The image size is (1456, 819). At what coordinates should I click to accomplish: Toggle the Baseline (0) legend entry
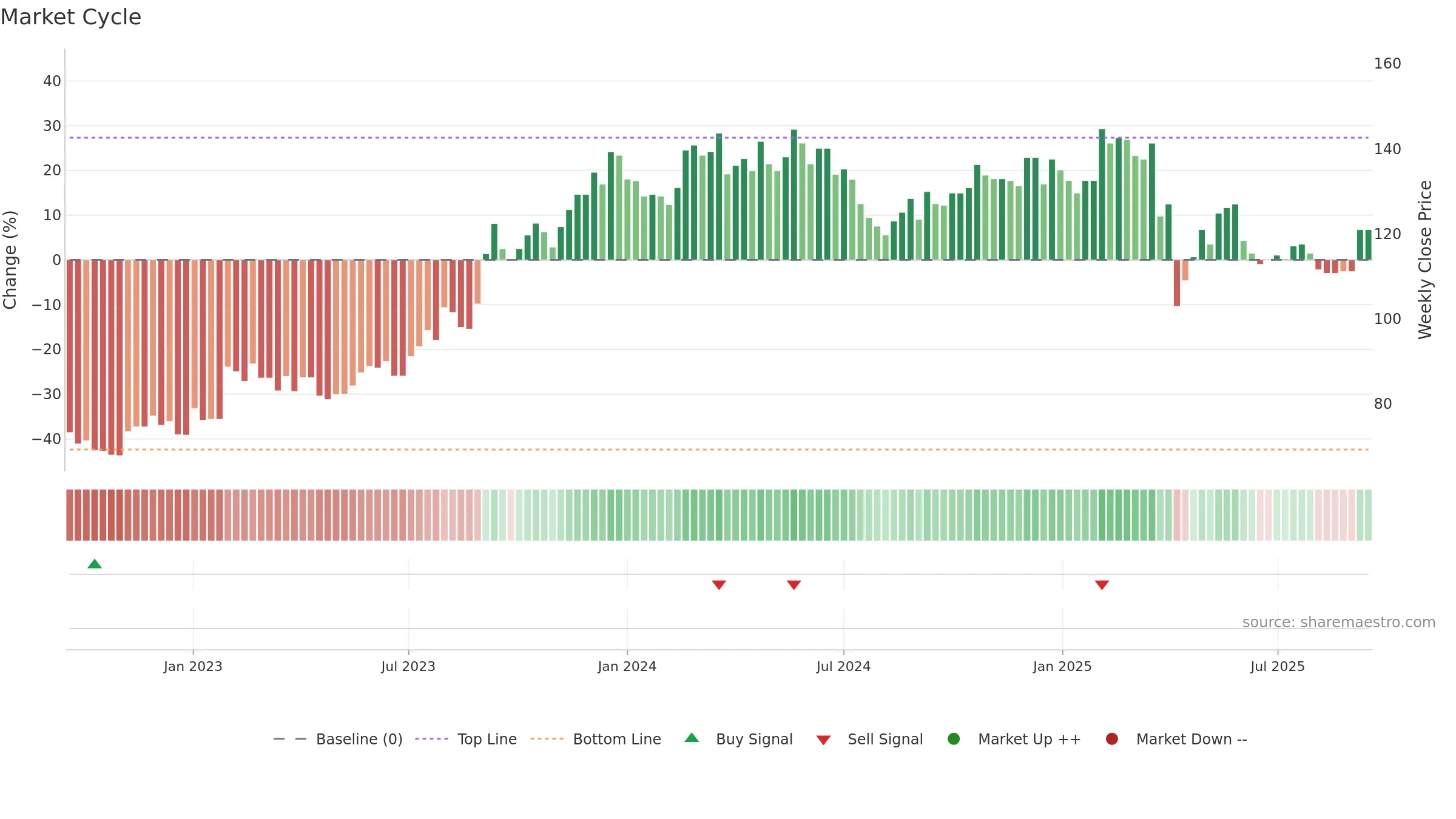[338, 739]
